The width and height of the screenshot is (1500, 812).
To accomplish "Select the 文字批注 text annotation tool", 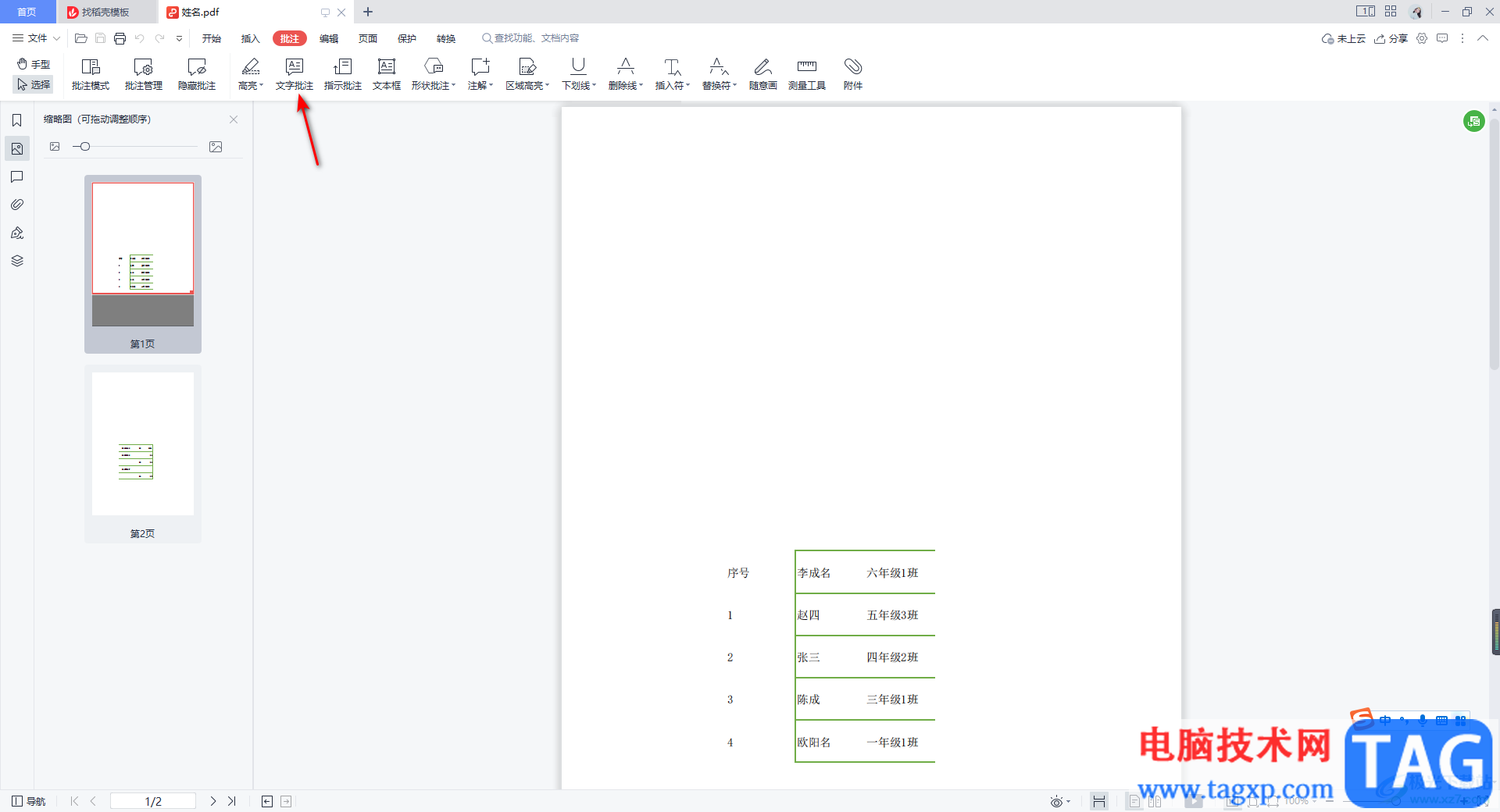I will [x=295, y=75].
